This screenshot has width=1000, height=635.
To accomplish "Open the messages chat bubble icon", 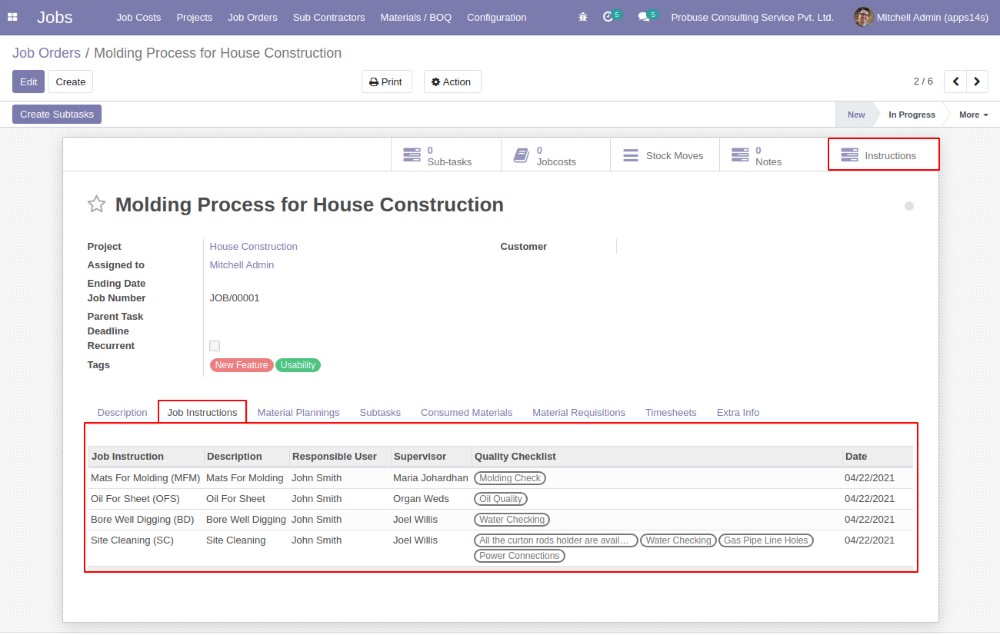I will pos(644,17).
